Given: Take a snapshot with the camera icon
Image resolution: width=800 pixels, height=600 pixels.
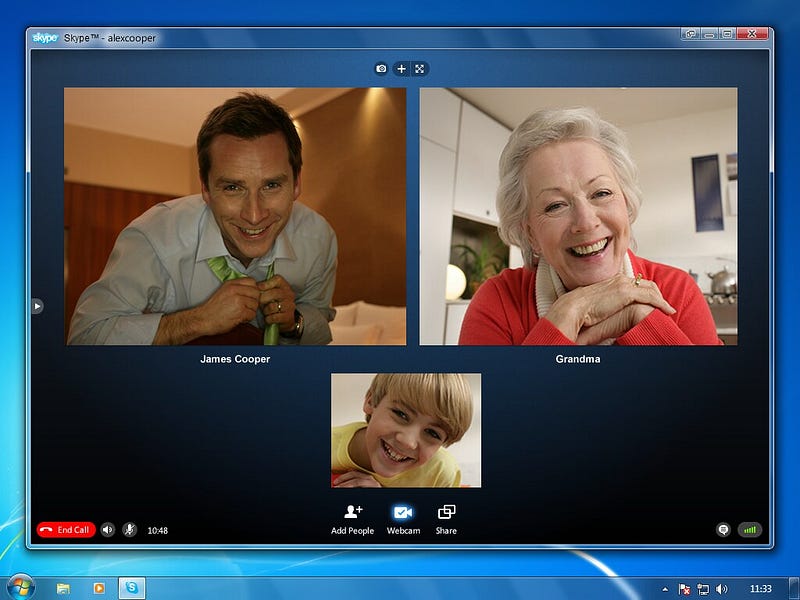Looking at the screenshot, I should pos(381,68).
